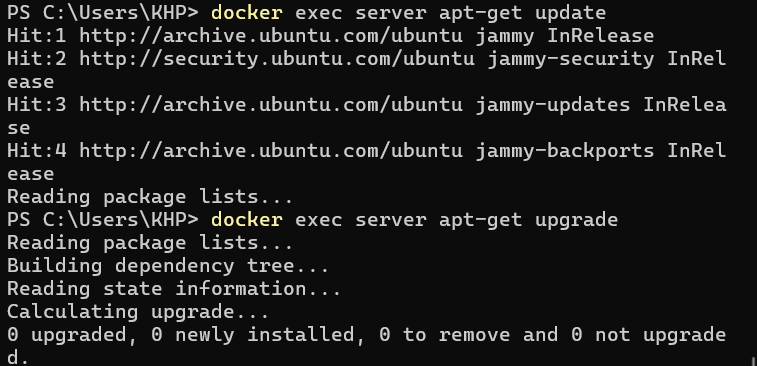The image size is (757, 366).
Task: Click 'Reading package lists...' below the upgrade command
Action: point(150,243)
